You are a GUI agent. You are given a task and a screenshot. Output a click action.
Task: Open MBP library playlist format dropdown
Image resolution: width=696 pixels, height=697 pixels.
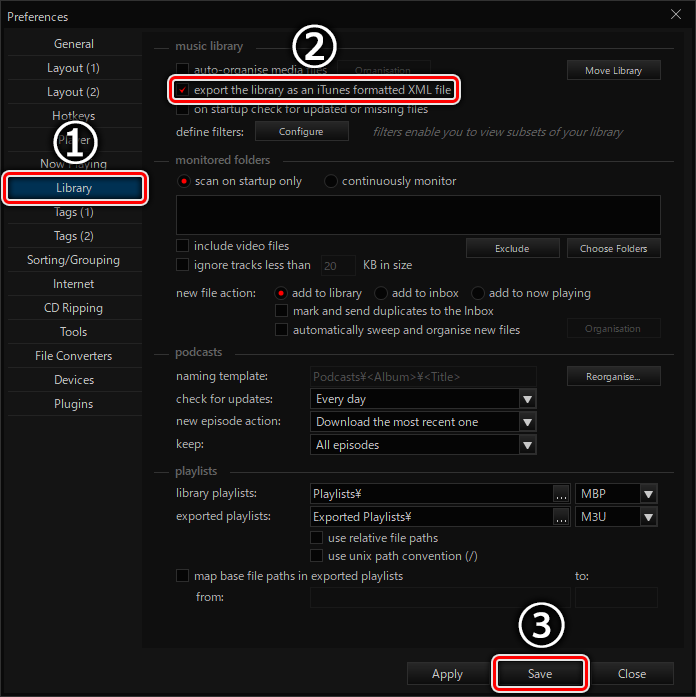click(x=648, y=494)
